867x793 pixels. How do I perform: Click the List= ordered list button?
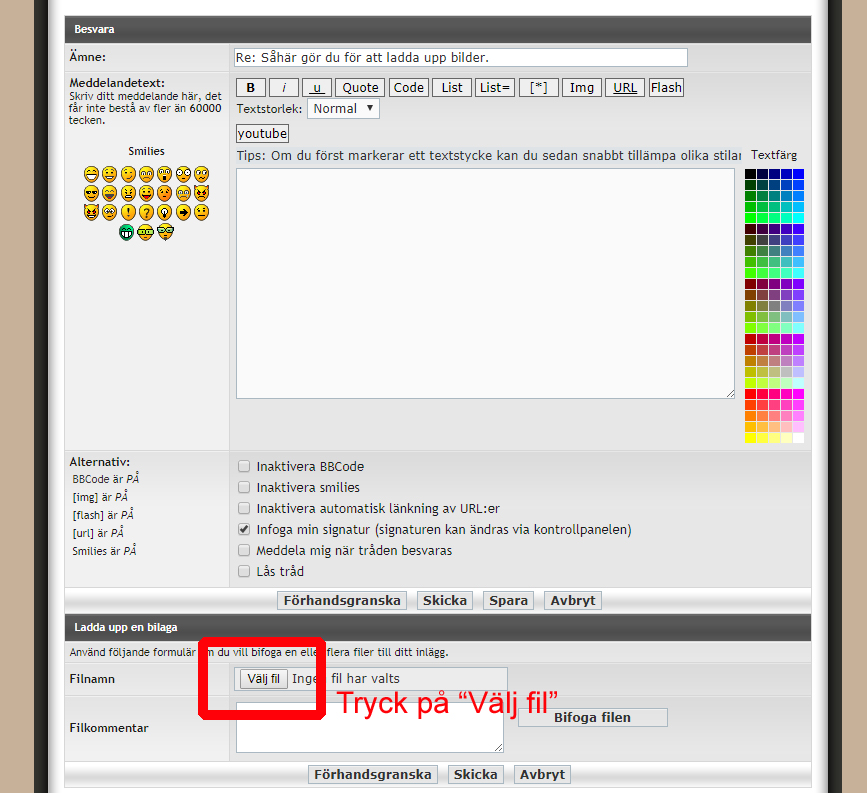pos(495,88)
